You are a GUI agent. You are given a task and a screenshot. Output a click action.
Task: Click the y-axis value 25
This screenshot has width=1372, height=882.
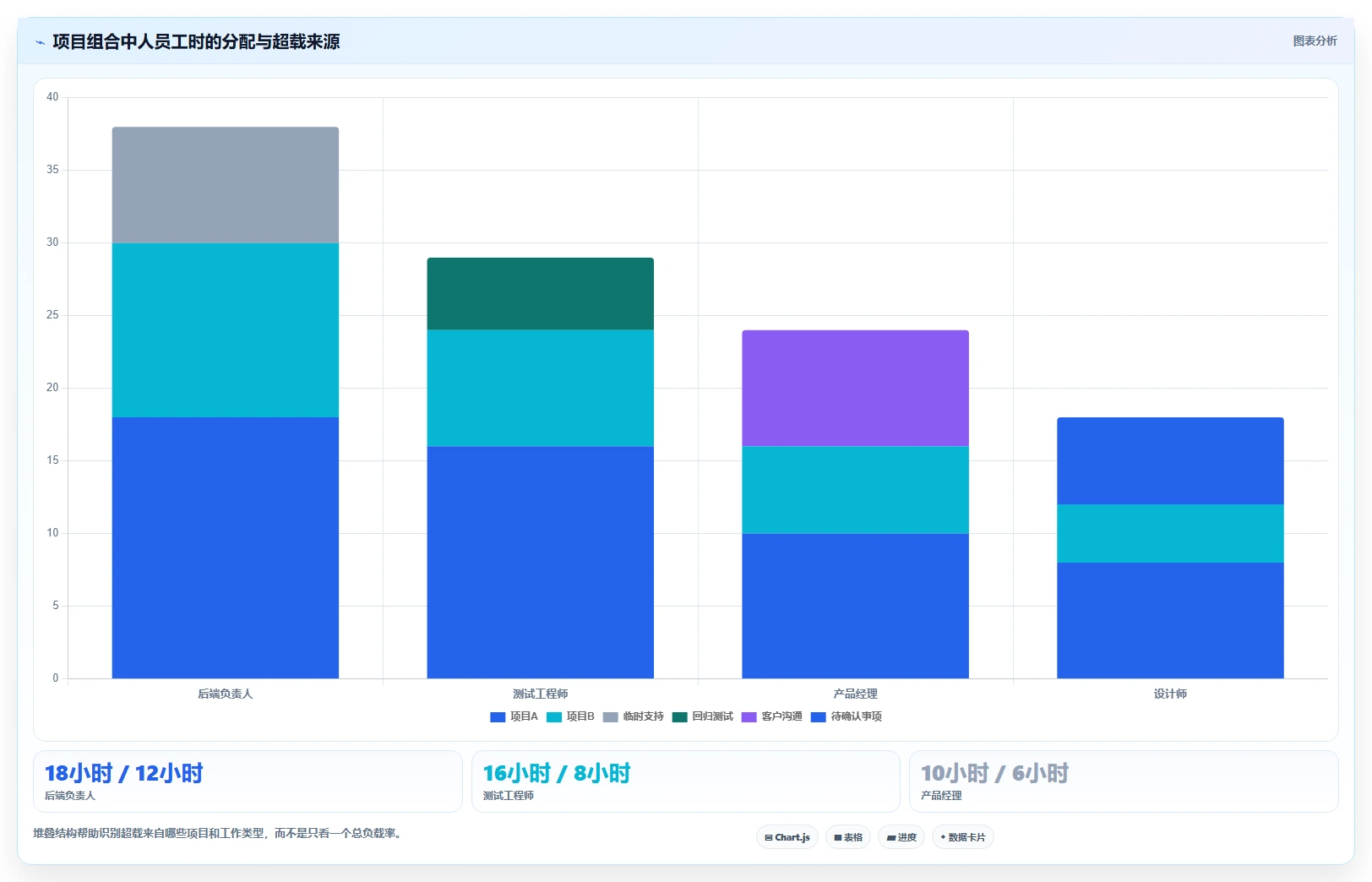[52, 315]
